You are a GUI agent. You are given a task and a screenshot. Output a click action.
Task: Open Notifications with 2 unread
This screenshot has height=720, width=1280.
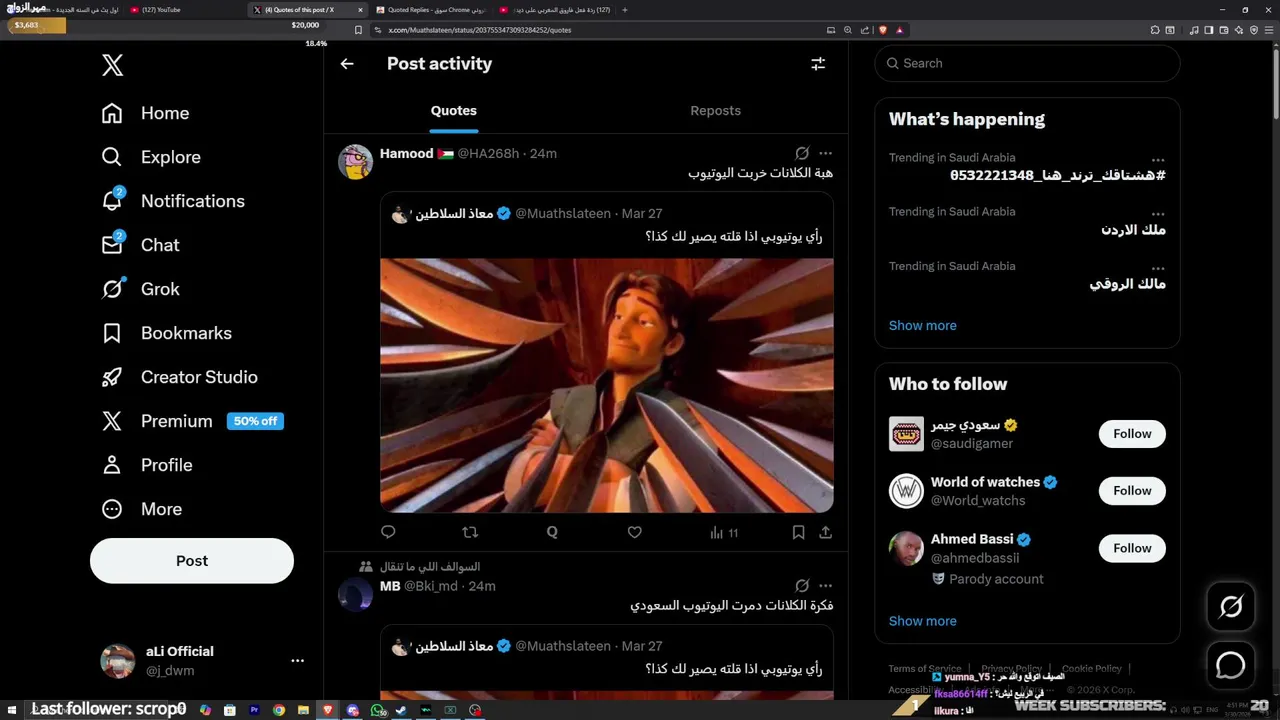click(x=172, y=201)
